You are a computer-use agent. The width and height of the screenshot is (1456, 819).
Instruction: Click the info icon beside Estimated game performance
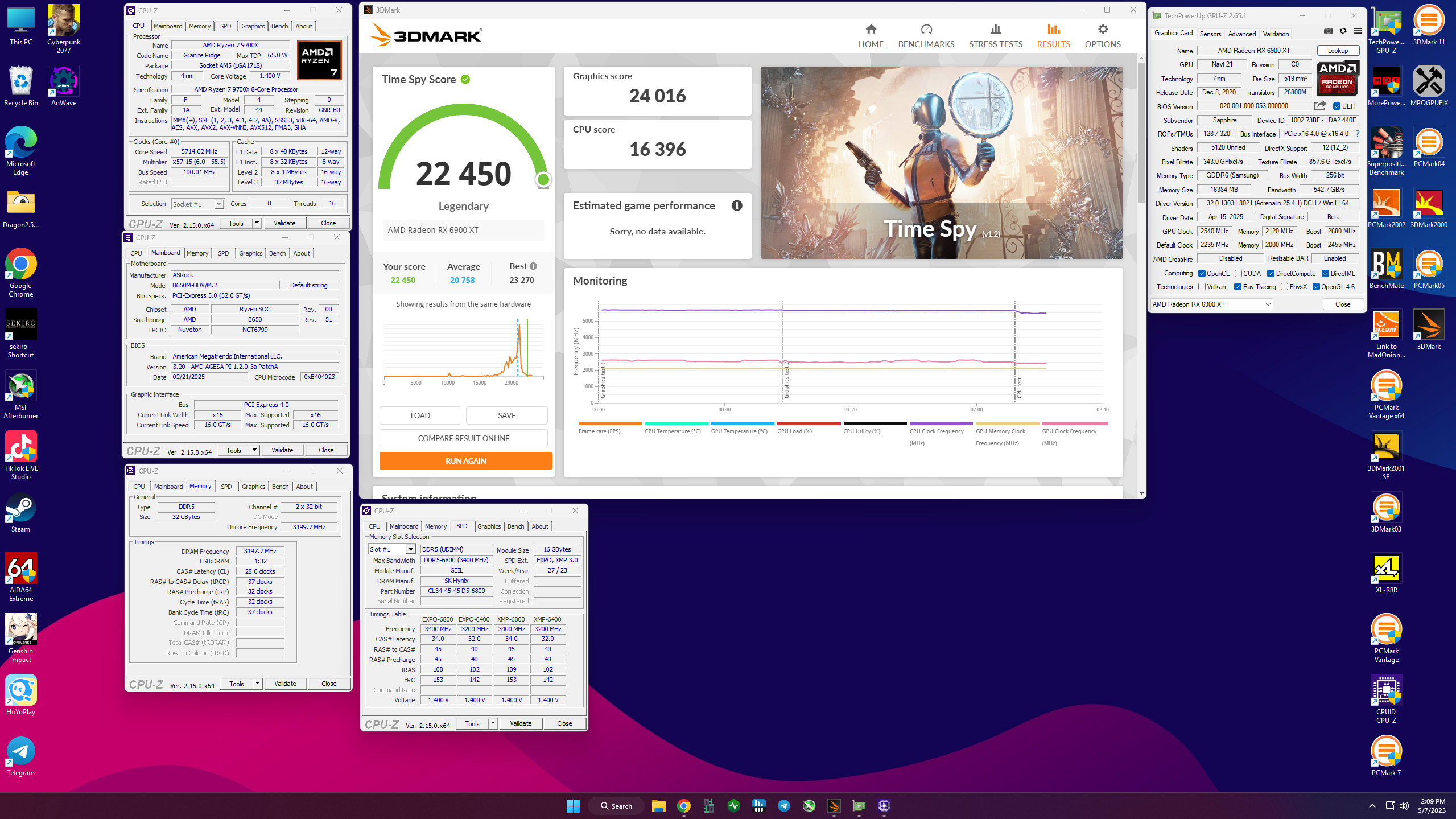pyautogui.click(x=737, y=205)
